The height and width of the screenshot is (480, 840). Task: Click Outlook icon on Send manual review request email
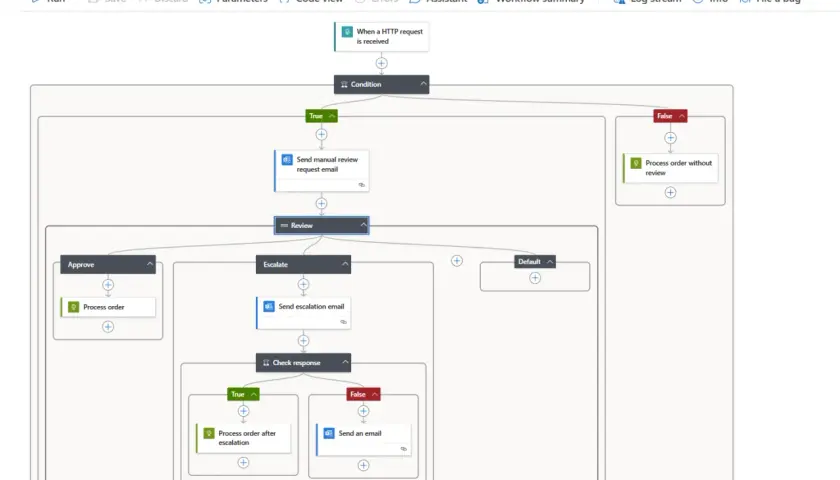coord(287,160)
